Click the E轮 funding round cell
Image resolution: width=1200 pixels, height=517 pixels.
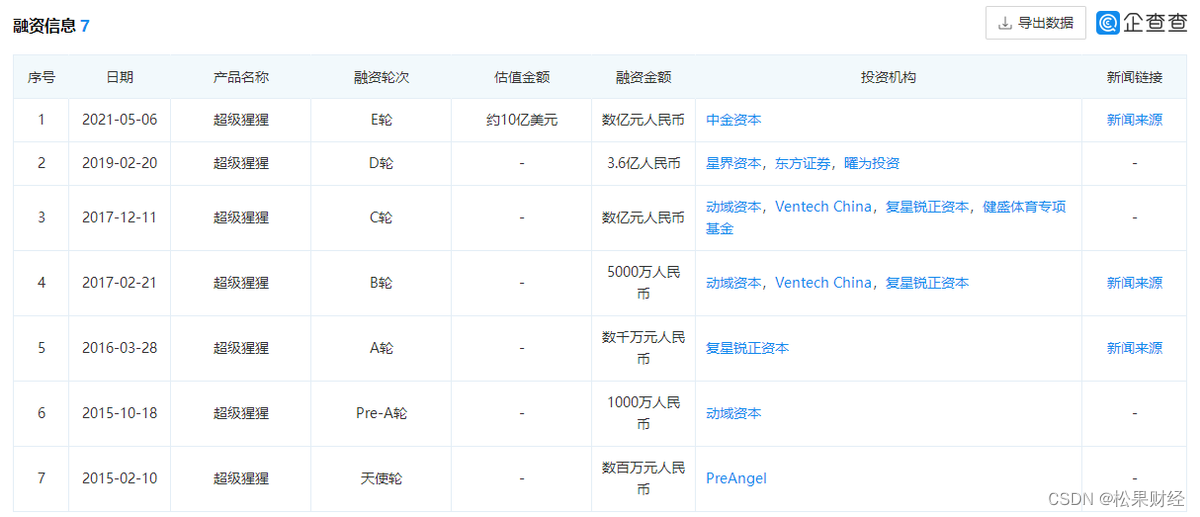pyautogui.click(x=381, y=120)
